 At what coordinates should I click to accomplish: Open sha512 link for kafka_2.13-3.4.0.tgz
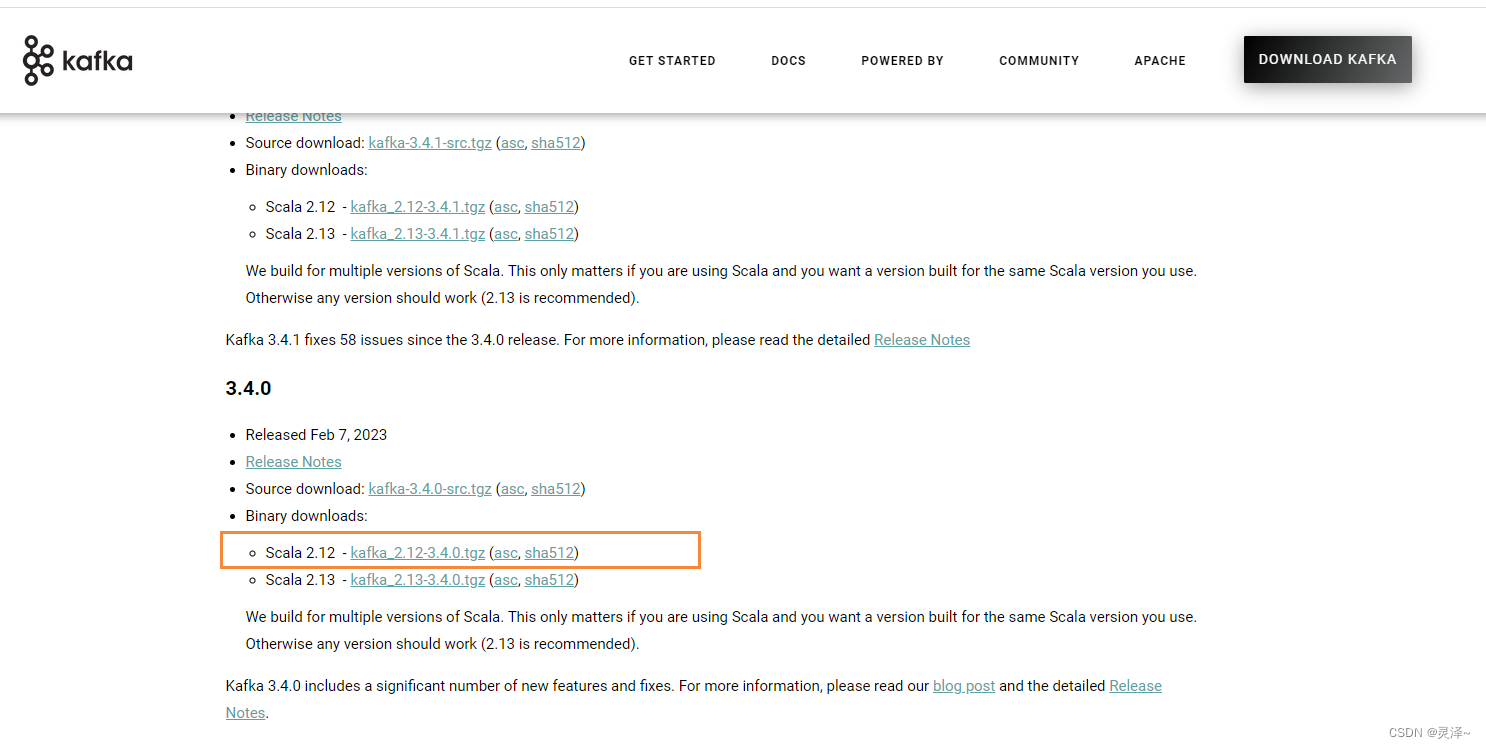549,580
